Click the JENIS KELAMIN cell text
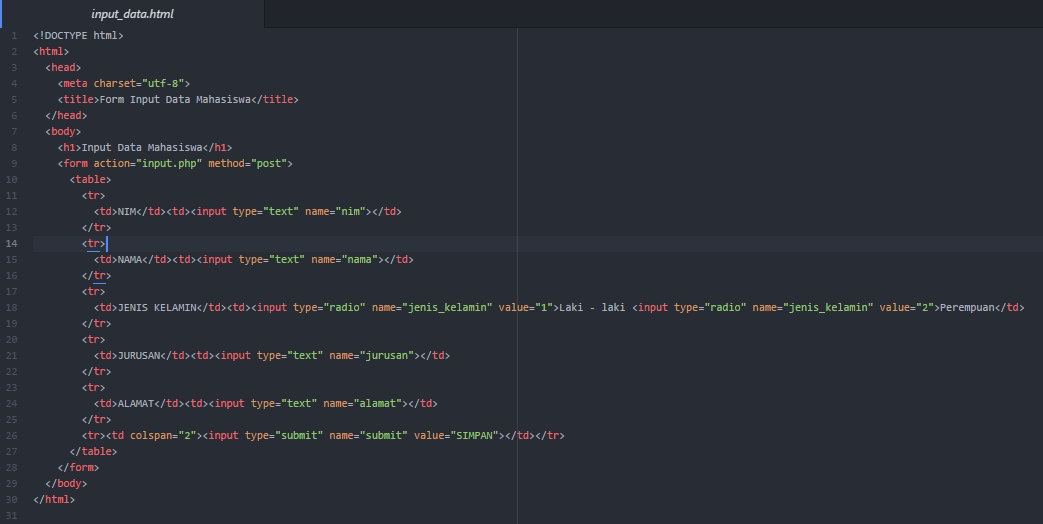This screenshot has height=524, width=1043. (x=157, y=307)
